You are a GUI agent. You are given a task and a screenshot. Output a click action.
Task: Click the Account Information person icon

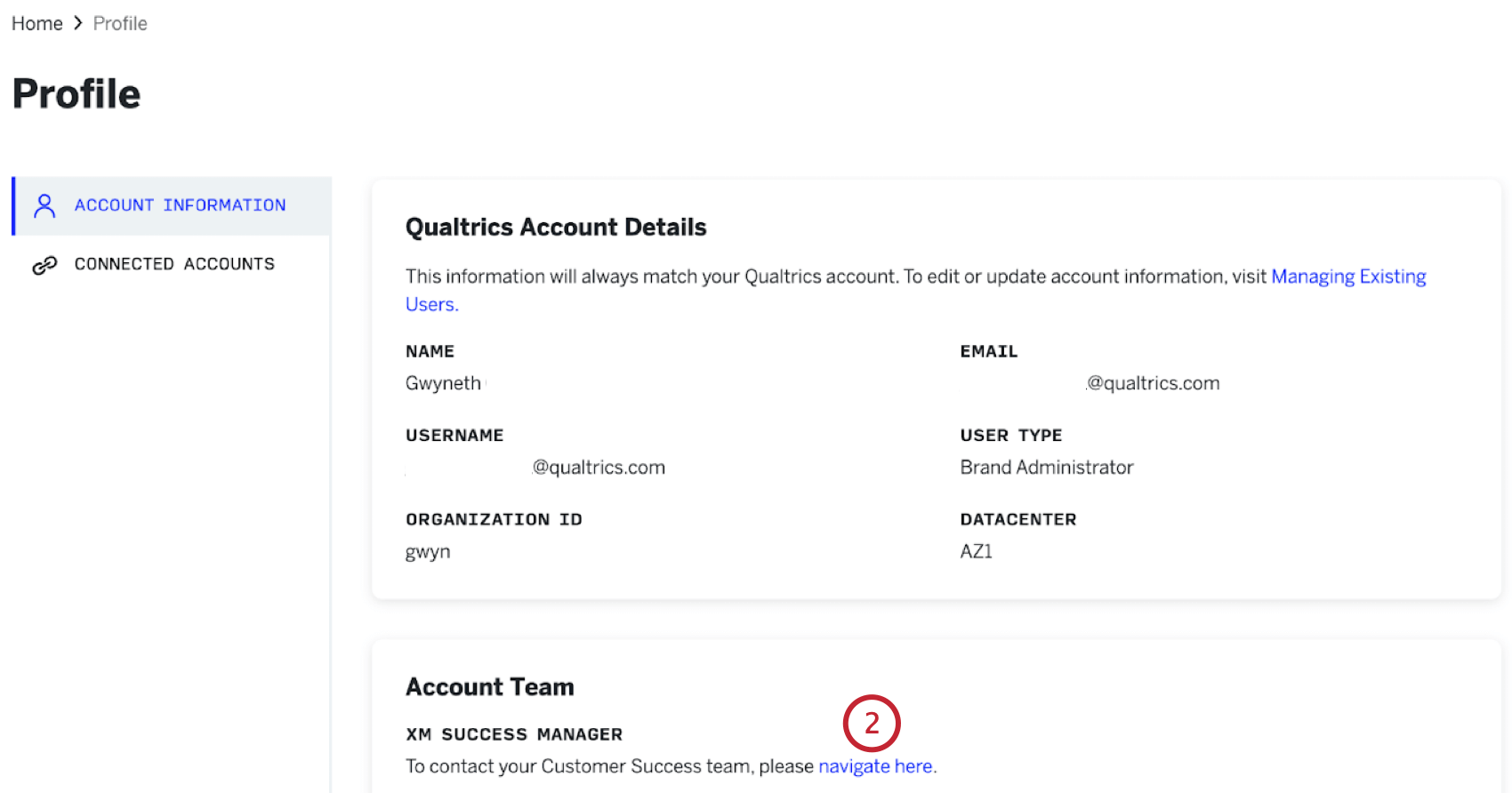click(x=44, y=205)
